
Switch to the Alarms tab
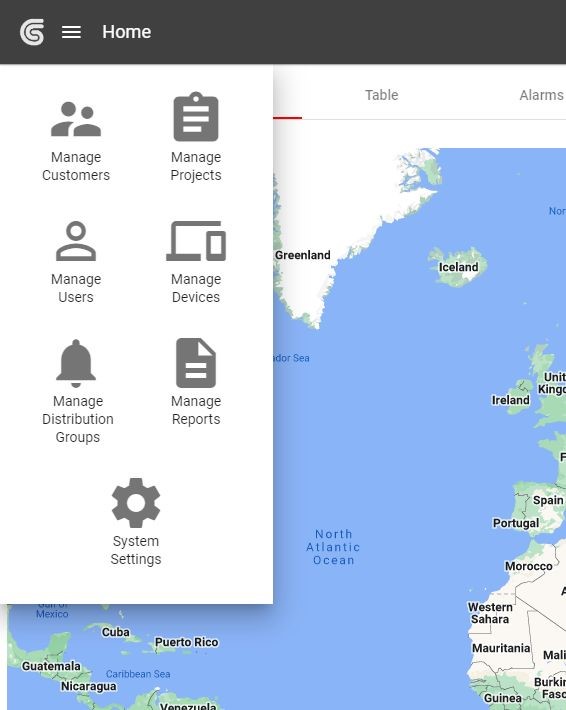coord(542,95)
